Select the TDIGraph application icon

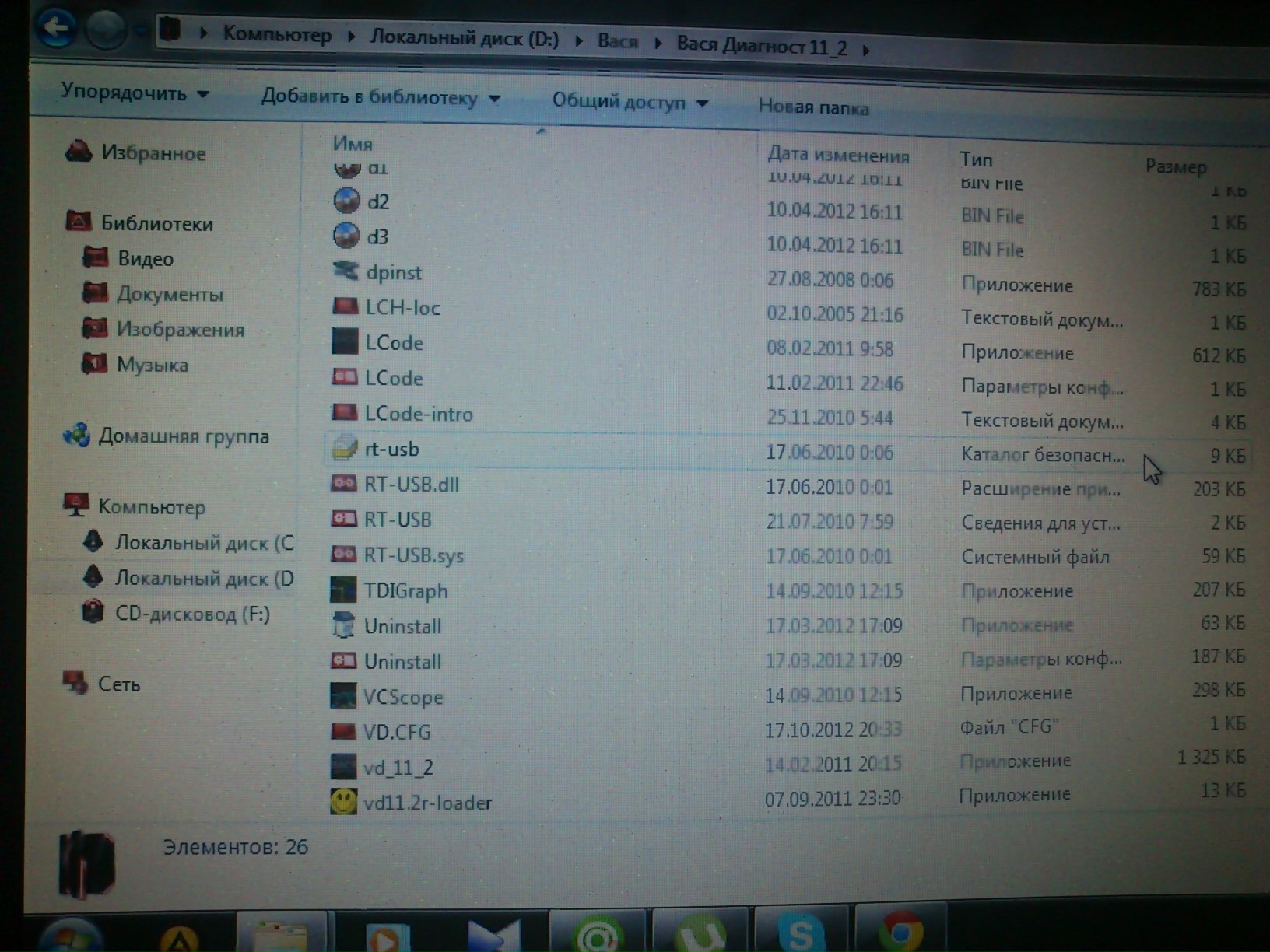(x=343, y=590)
